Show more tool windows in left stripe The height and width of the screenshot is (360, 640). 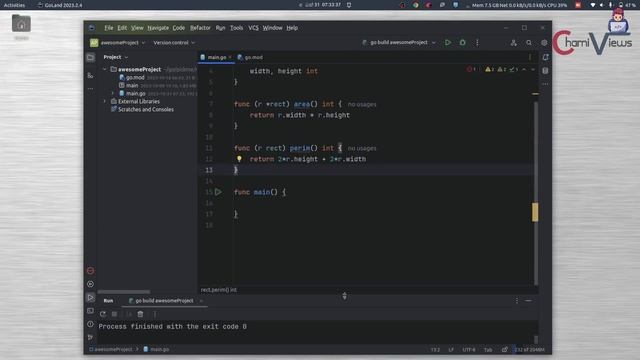coord(91,88)
